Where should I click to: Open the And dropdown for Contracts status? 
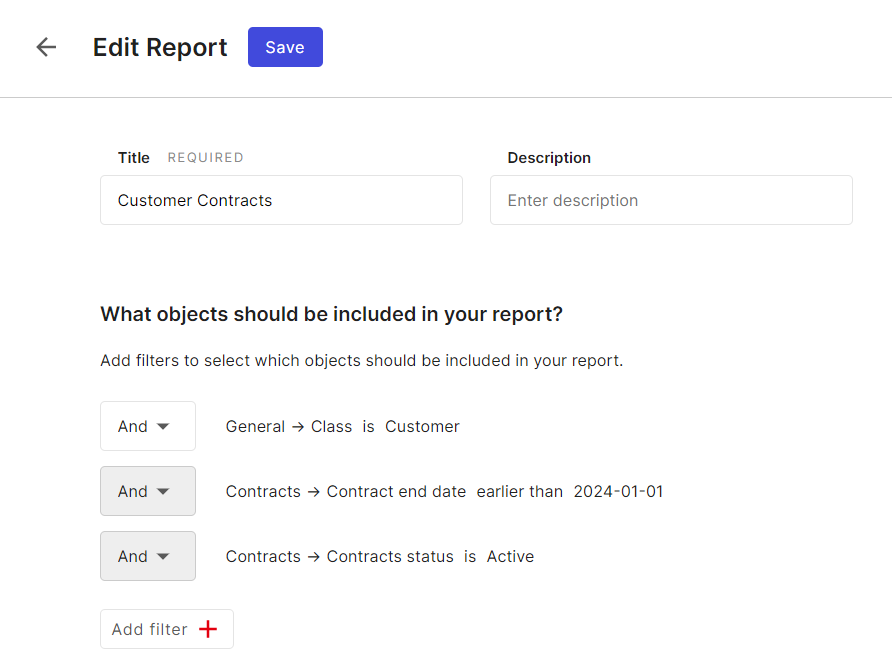coord(148,556)
